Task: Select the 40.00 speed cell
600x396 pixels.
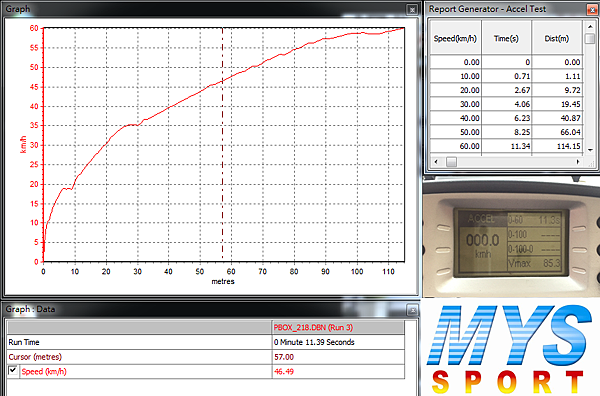Action: click(455, 118)
